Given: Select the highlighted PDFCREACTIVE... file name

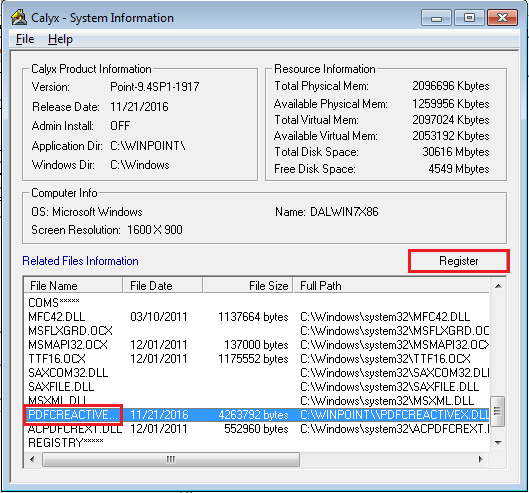Looking at the screenshot, I should pyautogui.click(x=73, y=415).
